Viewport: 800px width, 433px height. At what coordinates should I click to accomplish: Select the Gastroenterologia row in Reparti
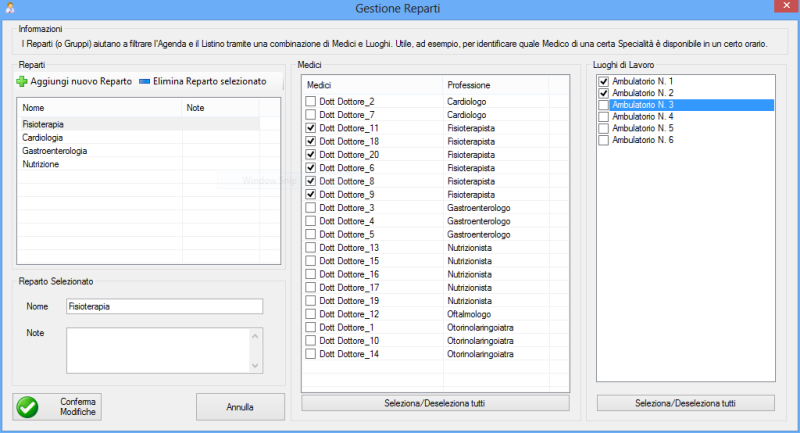pos(139,151)
